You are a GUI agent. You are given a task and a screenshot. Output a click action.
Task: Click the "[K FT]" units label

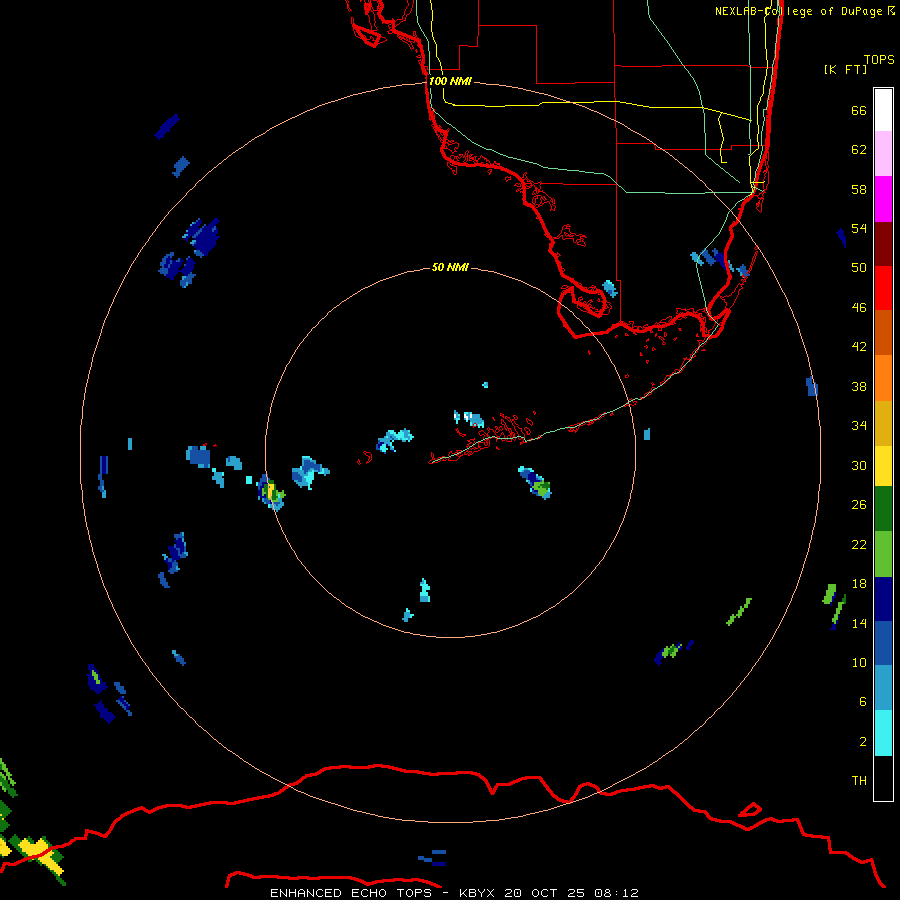[x=845, y=69]
